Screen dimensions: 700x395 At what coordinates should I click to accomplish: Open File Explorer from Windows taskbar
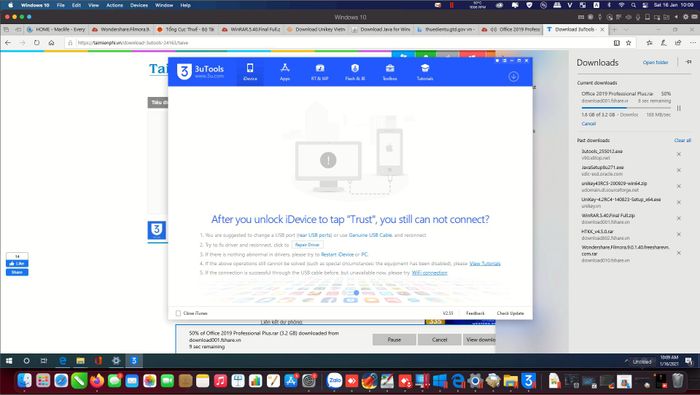(80, 361)
